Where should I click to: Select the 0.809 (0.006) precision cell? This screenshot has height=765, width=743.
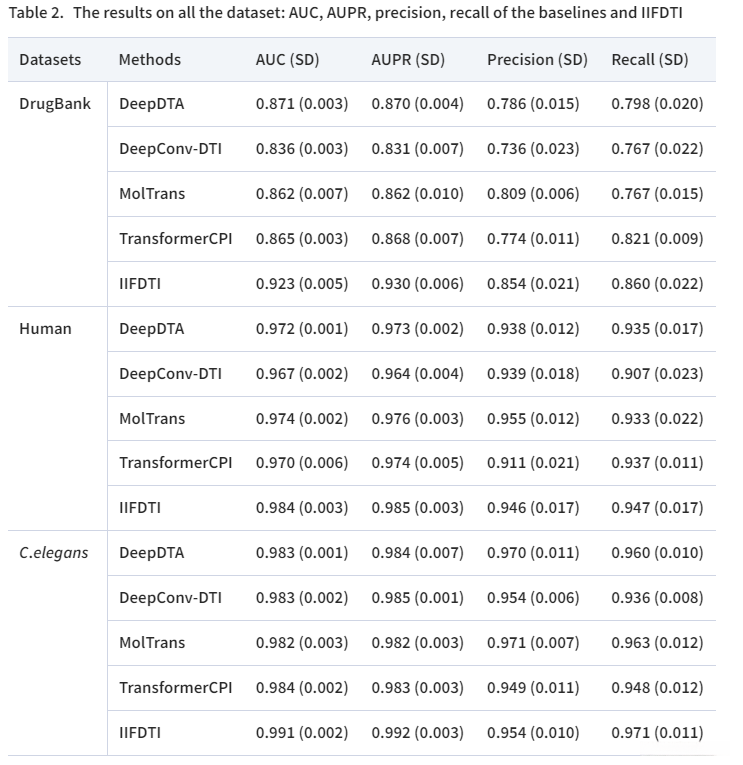click(x=533, y=194)
